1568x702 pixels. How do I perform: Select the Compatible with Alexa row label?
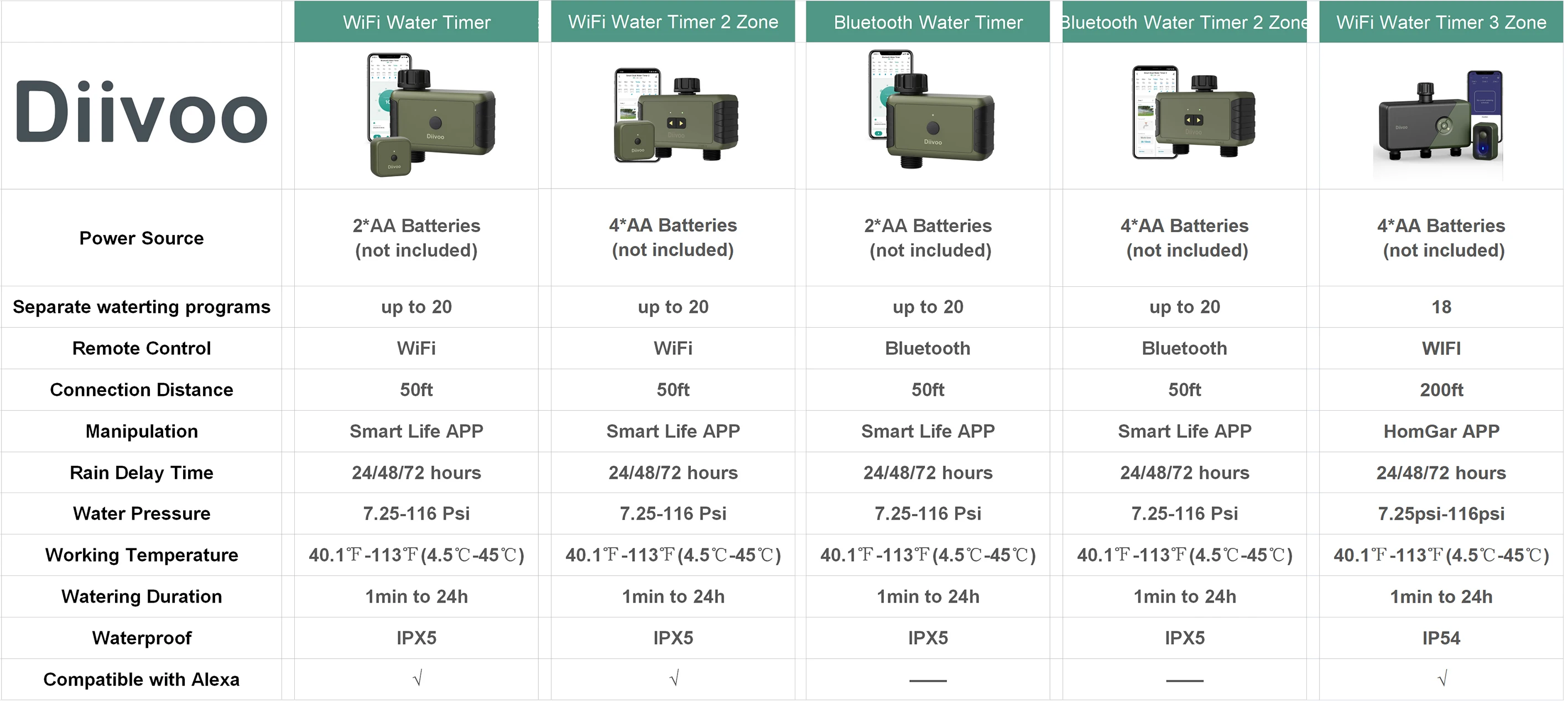tap(141, 679)
